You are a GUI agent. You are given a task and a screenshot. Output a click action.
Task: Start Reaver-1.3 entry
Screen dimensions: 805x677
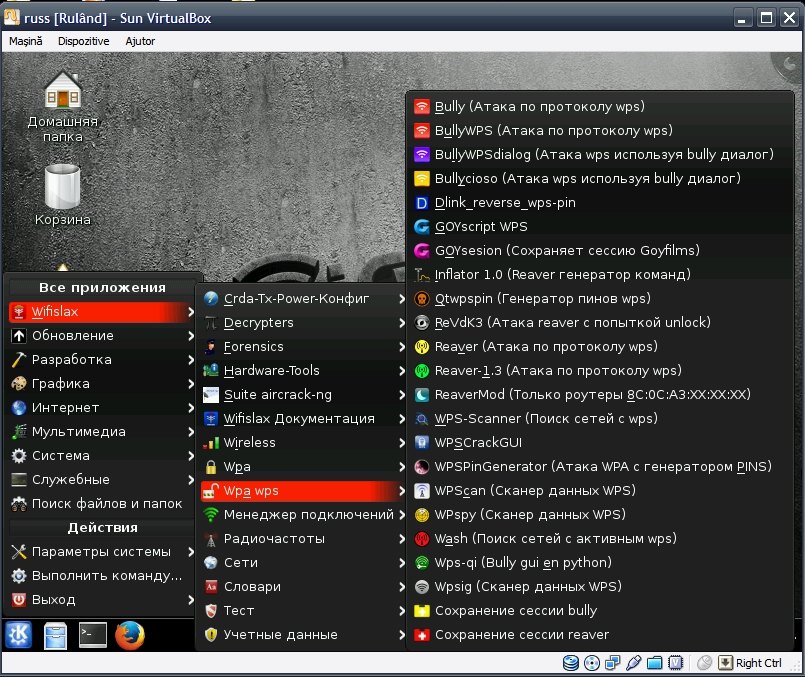pyautogui.click(x=600, y=371)
